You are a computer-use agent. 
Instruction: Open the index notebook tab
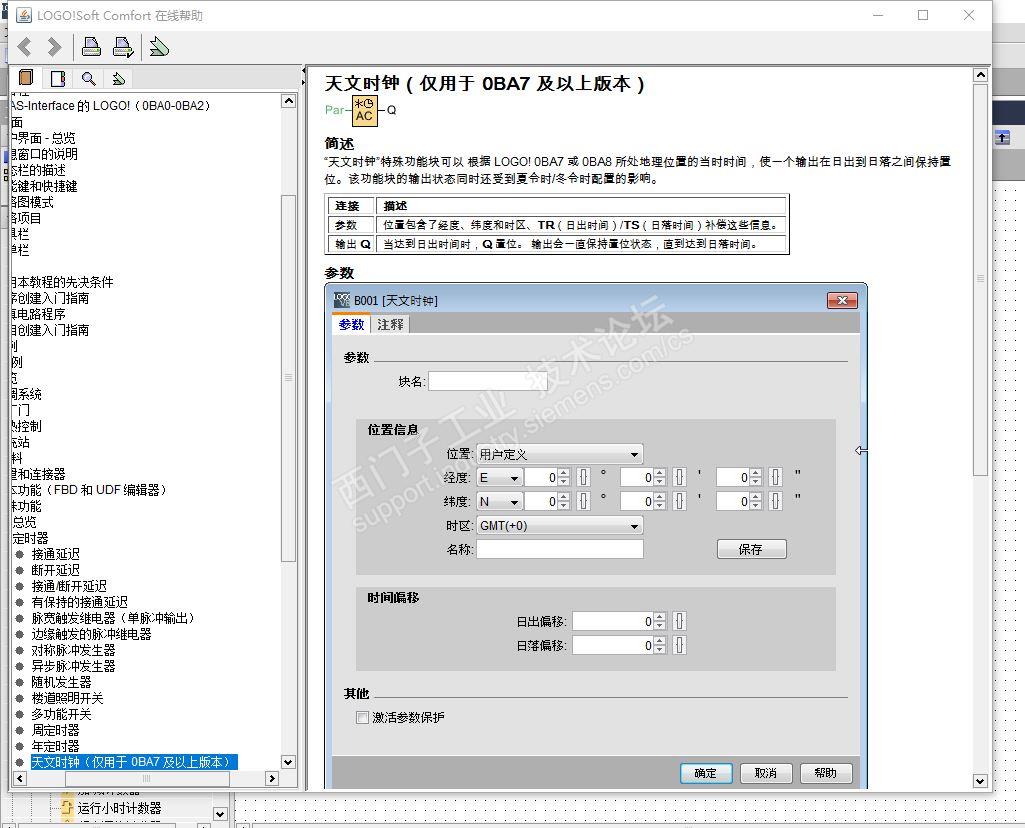[58, 79]
